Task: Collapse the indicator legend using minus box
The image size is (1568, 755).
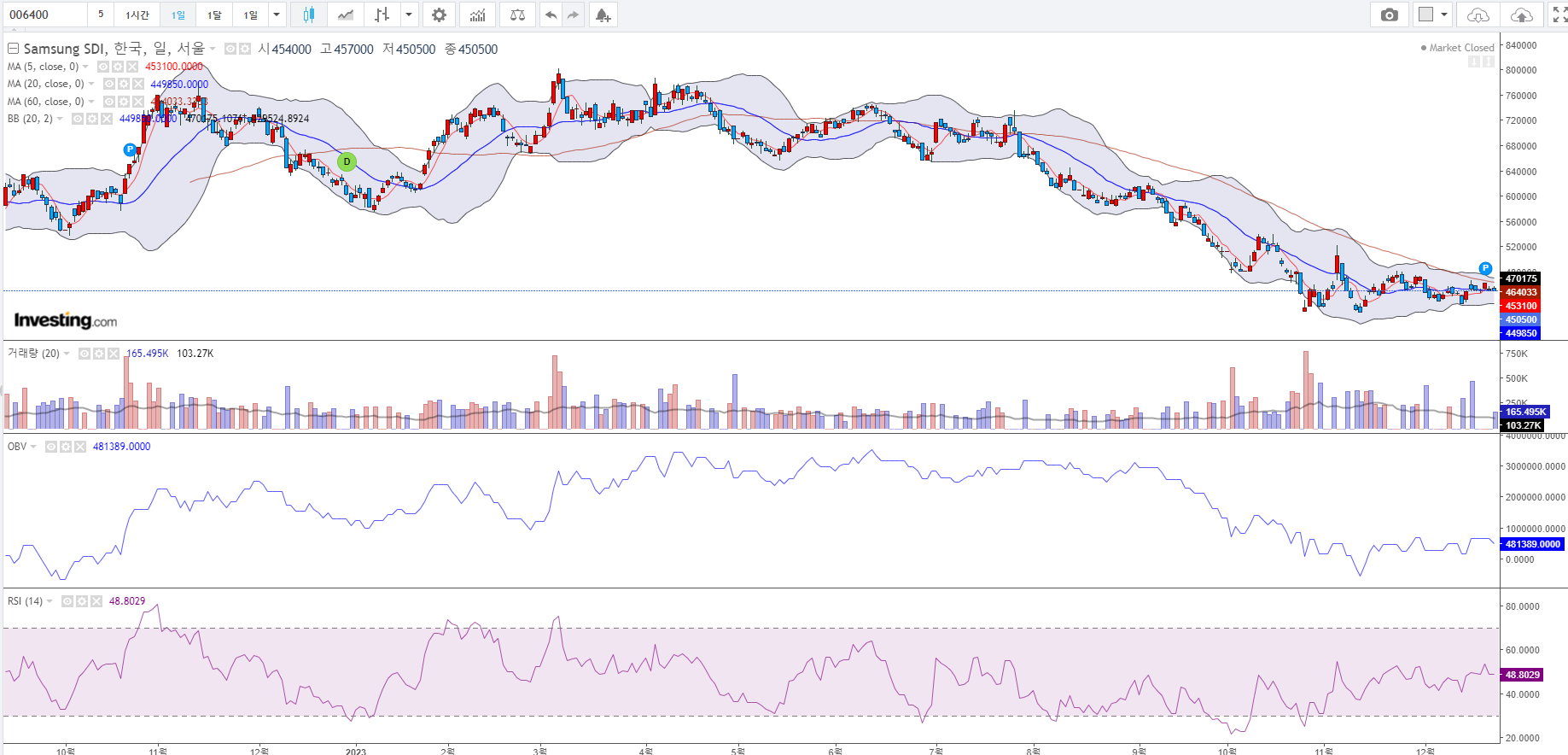Action: tap(13, 49)
